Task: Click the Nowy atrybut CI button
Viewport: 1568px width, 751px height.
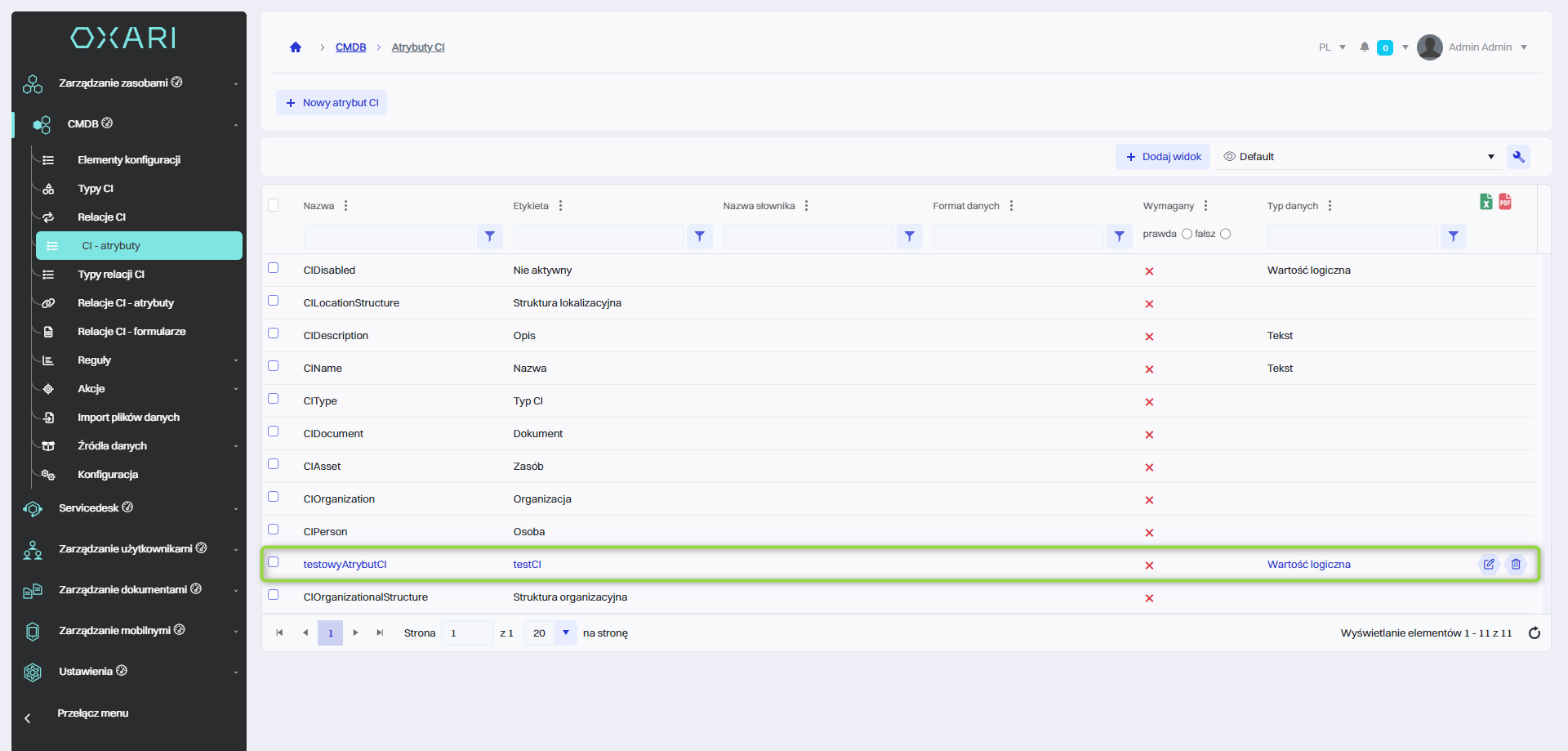Action: coord(332,103)
